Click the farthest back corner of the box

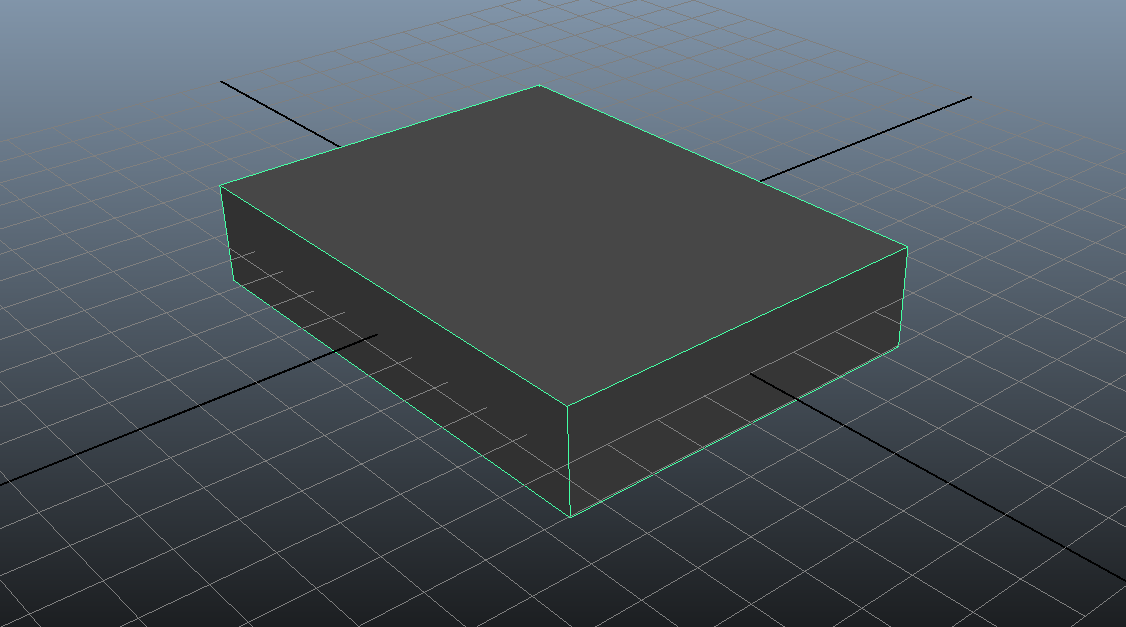(539, 86)
